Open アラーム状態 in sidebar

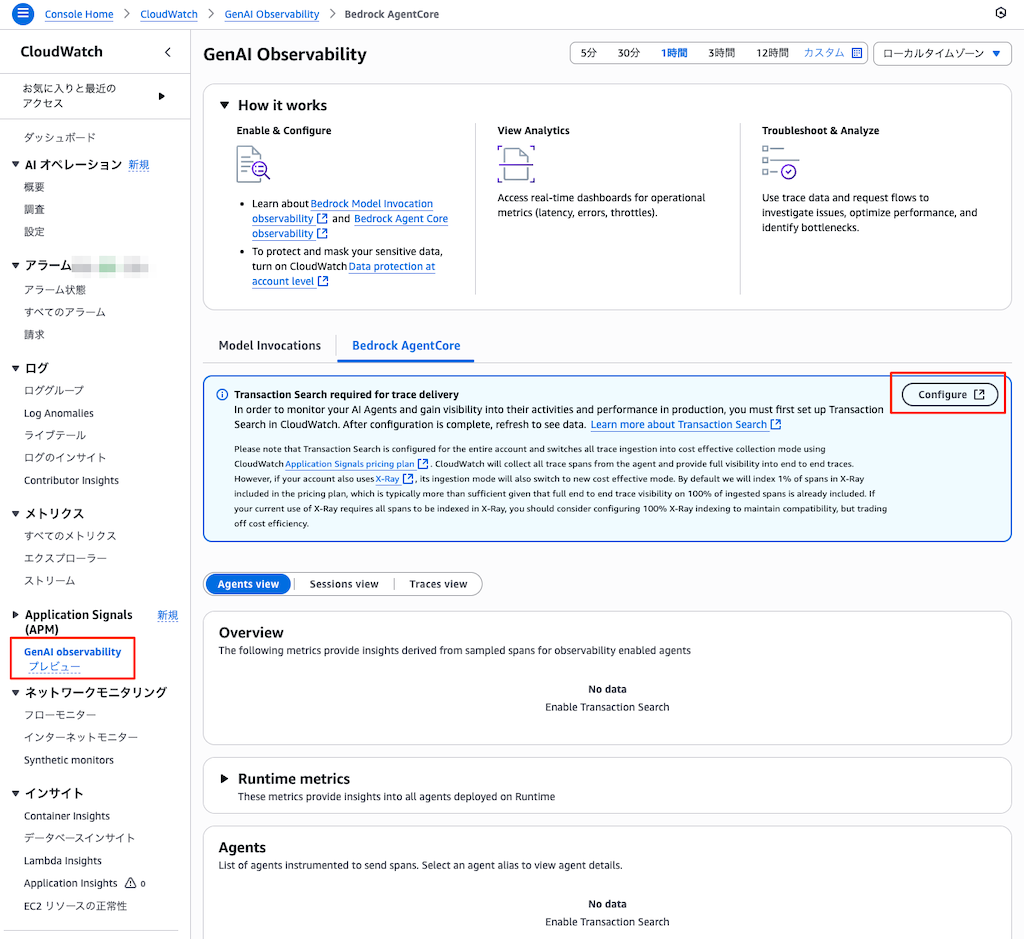[55, 290]
